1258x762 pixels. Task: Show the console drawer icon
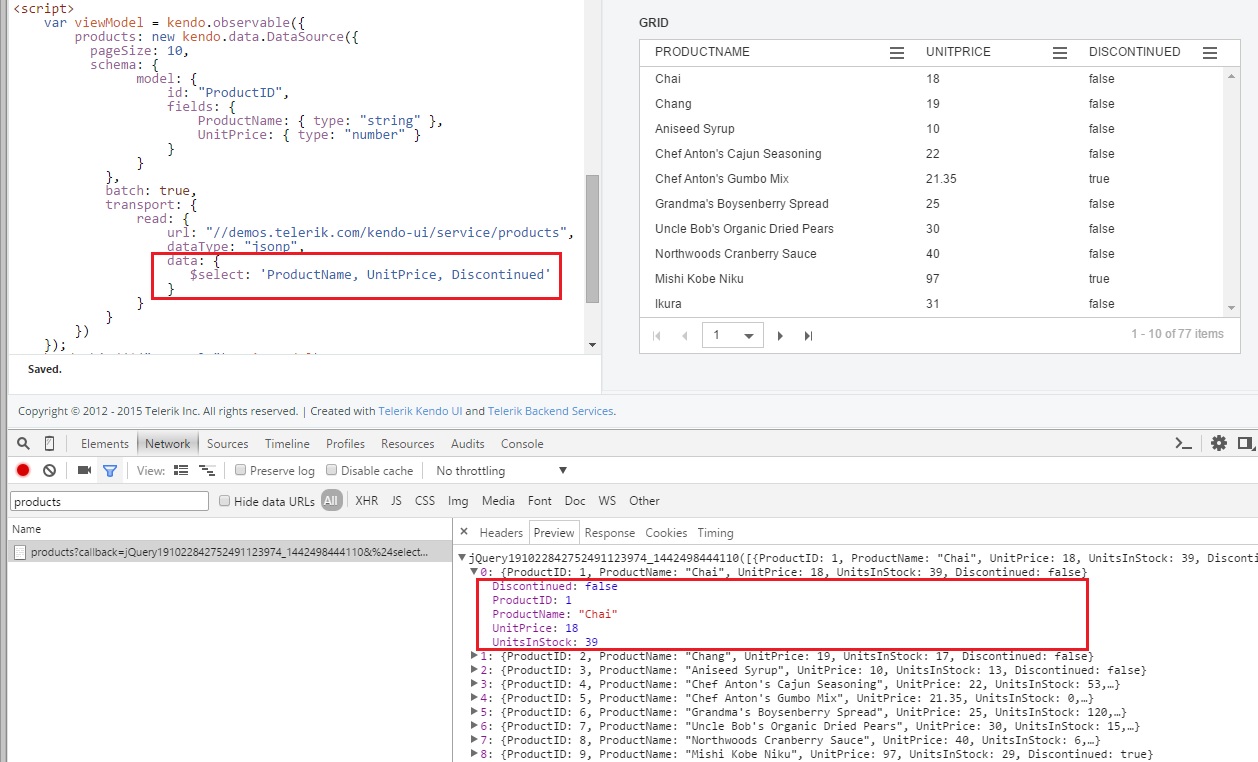point(1183,443)
